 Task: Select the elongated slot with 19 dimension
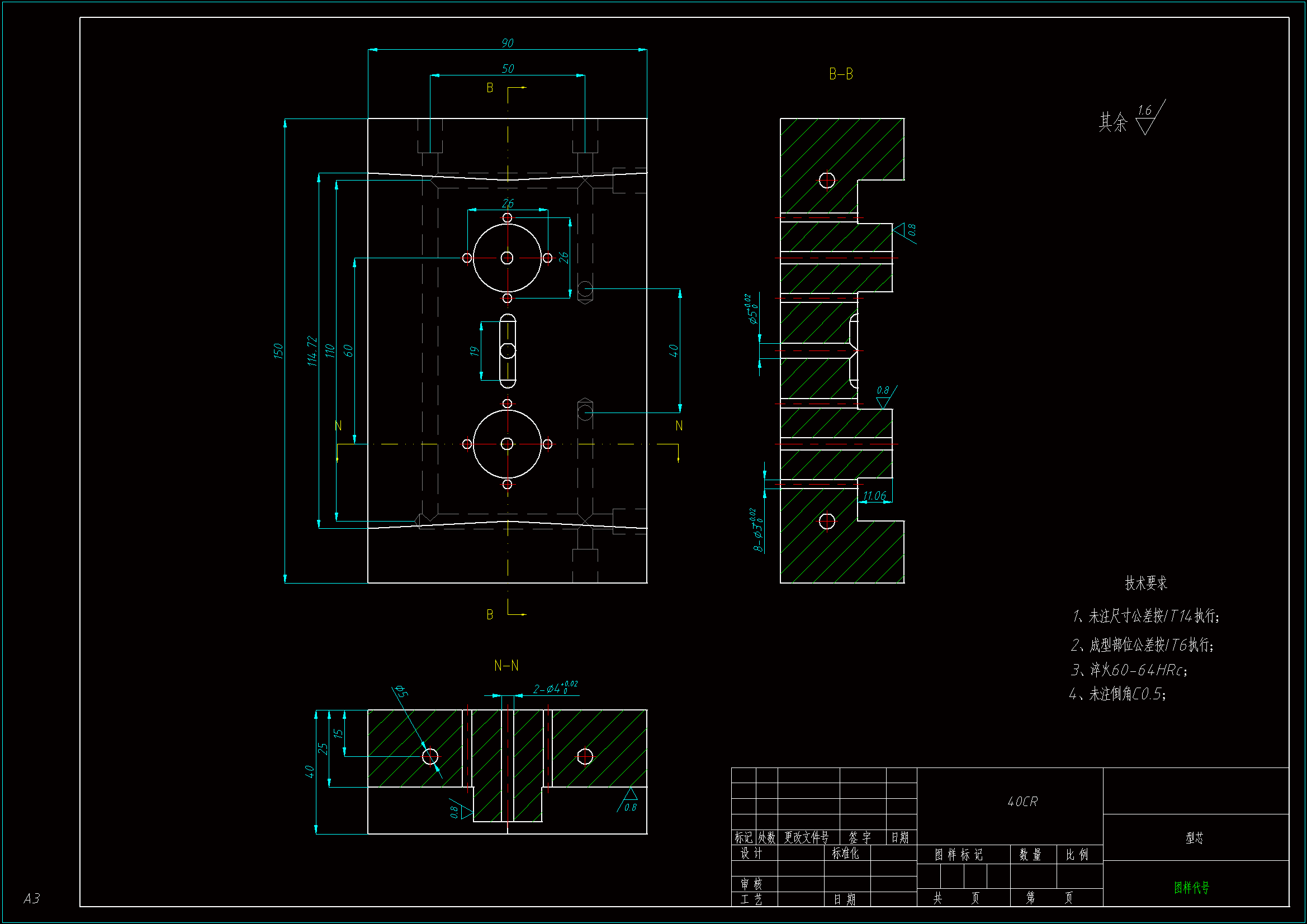point(507,350)
